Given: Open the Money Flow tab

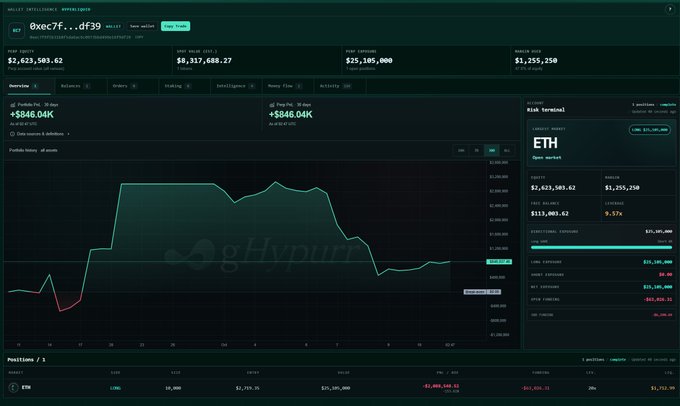Looking at the screenshot, I should point(288,86).
